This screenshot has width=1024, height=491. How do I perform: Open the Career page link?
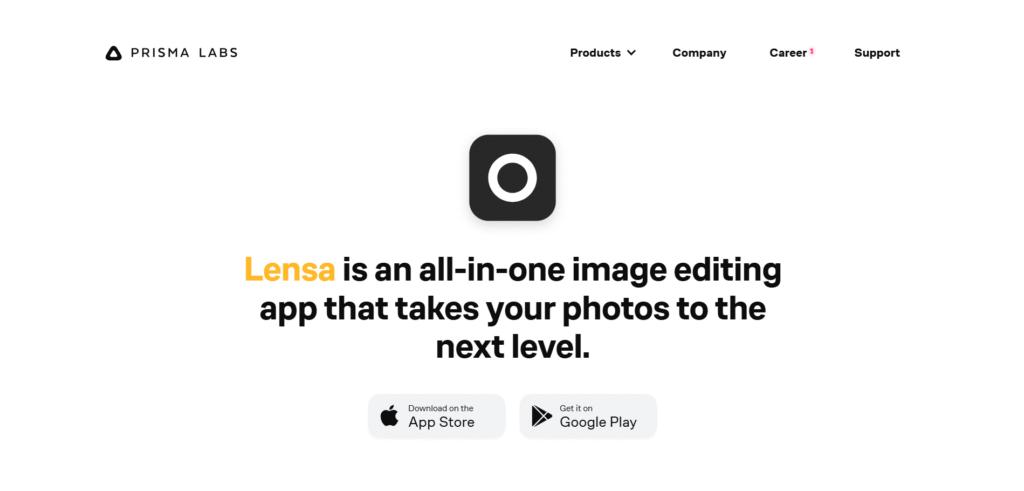pyautogui.click(x=788, y=53)
